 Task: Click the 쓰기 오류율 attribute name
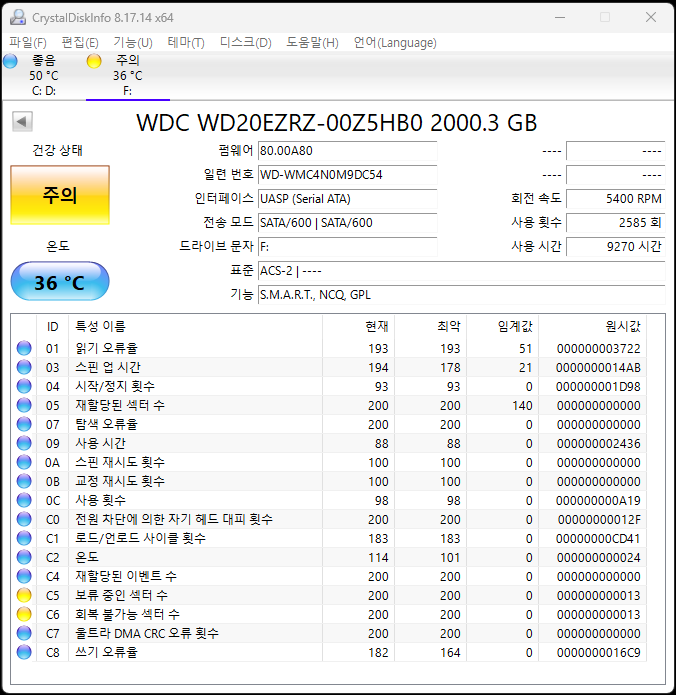pyautogui.click(x=106, y=652)
